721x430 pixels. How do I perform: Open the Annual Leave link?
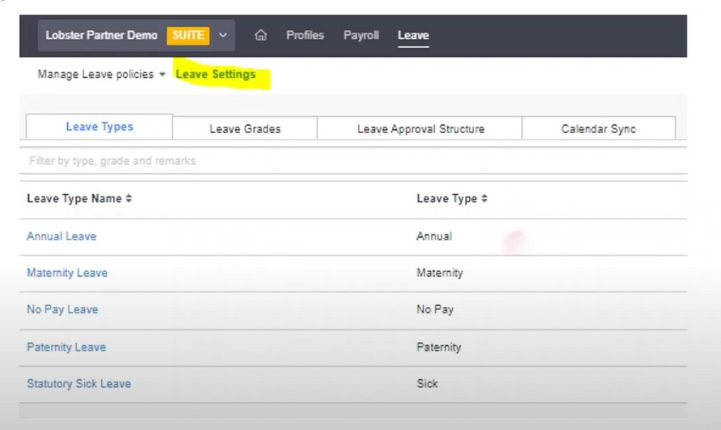point(62,236)
